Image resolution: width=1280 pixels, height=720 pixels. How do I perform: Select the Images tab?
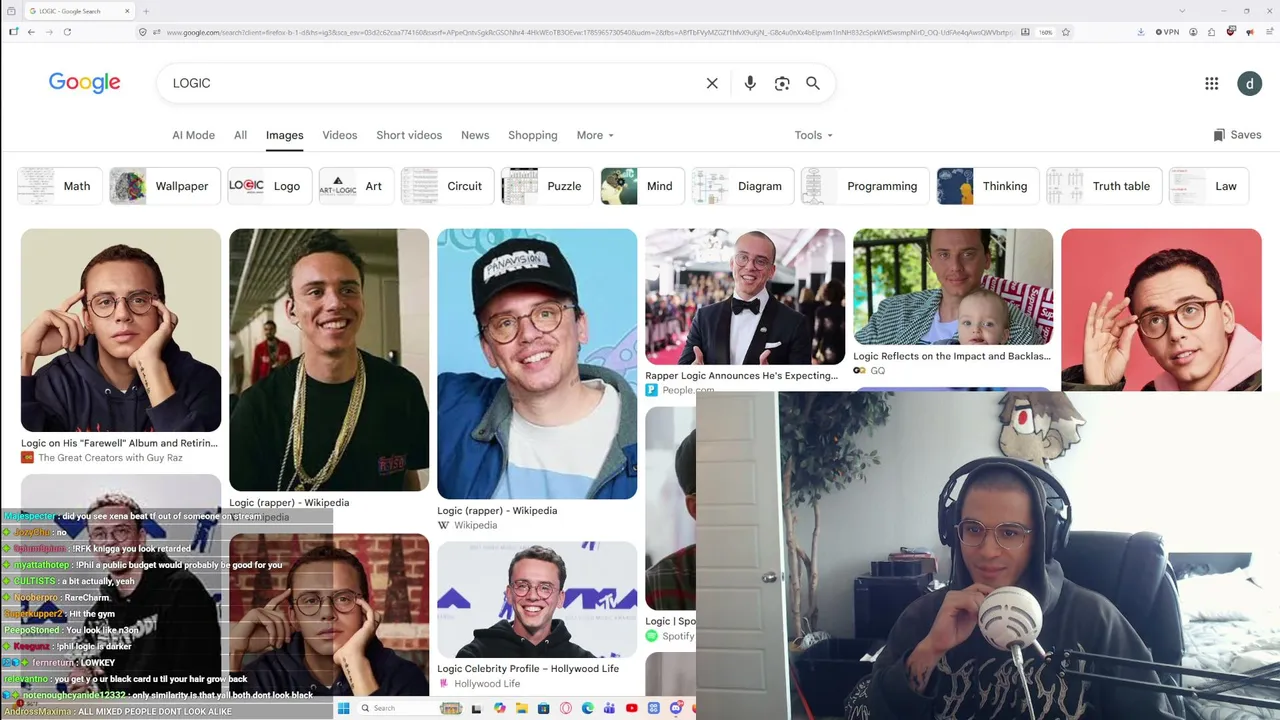coord(284,135)
